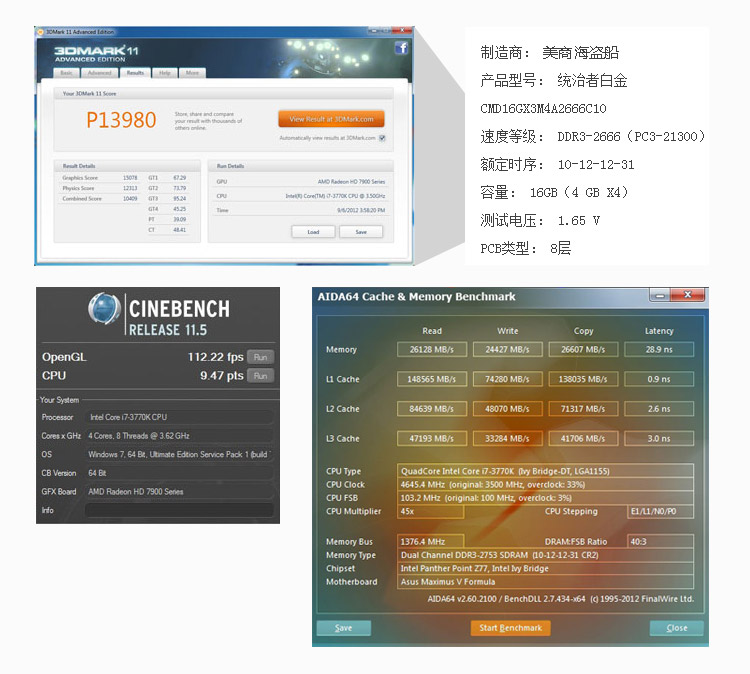Click View Result at 3DMark.com button

click(331, 119)
